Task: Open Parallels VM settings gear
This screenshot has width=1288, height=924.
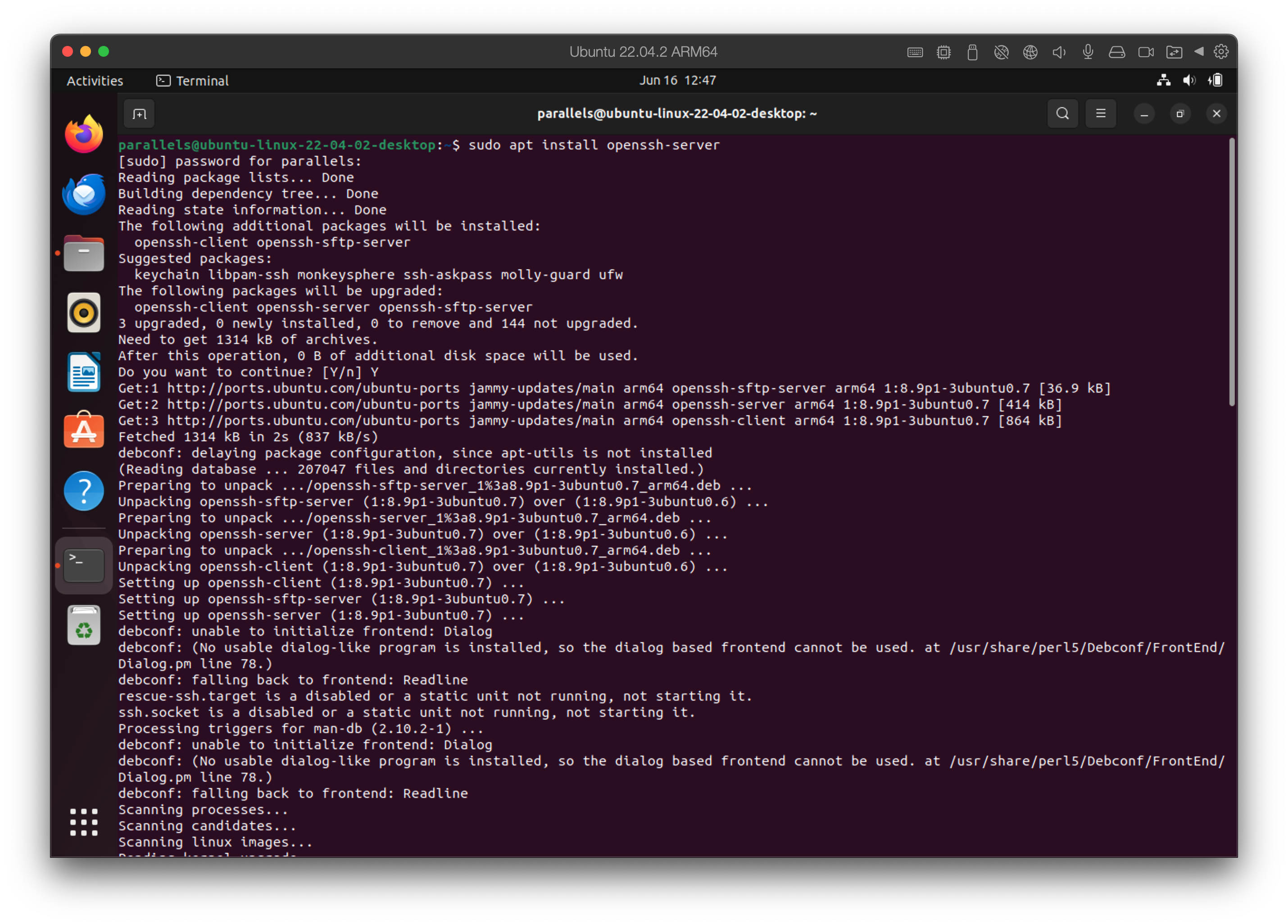Action: 1221,52
